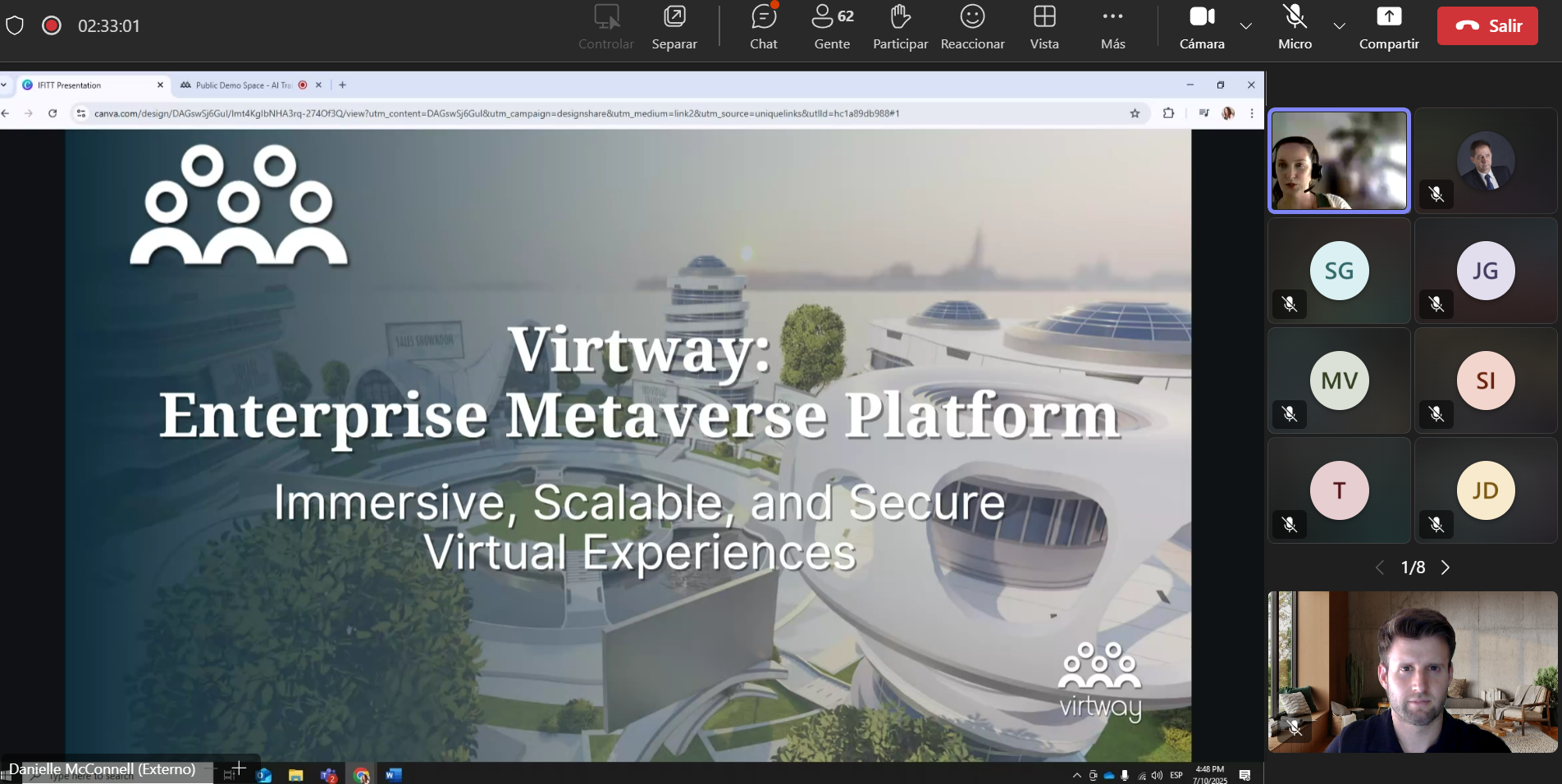Screen dimensions: 1562x784
Task: Go to next participant page arrow
Action: (x=1446, y=567)
